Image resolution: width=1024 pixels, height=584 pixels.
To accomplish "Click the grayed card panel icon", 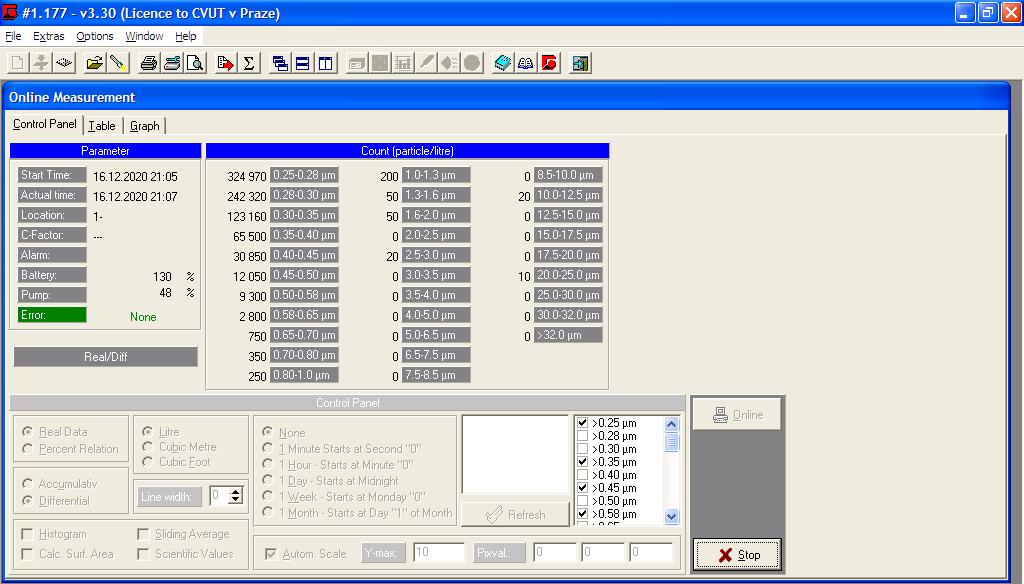I will coord(357,63).
